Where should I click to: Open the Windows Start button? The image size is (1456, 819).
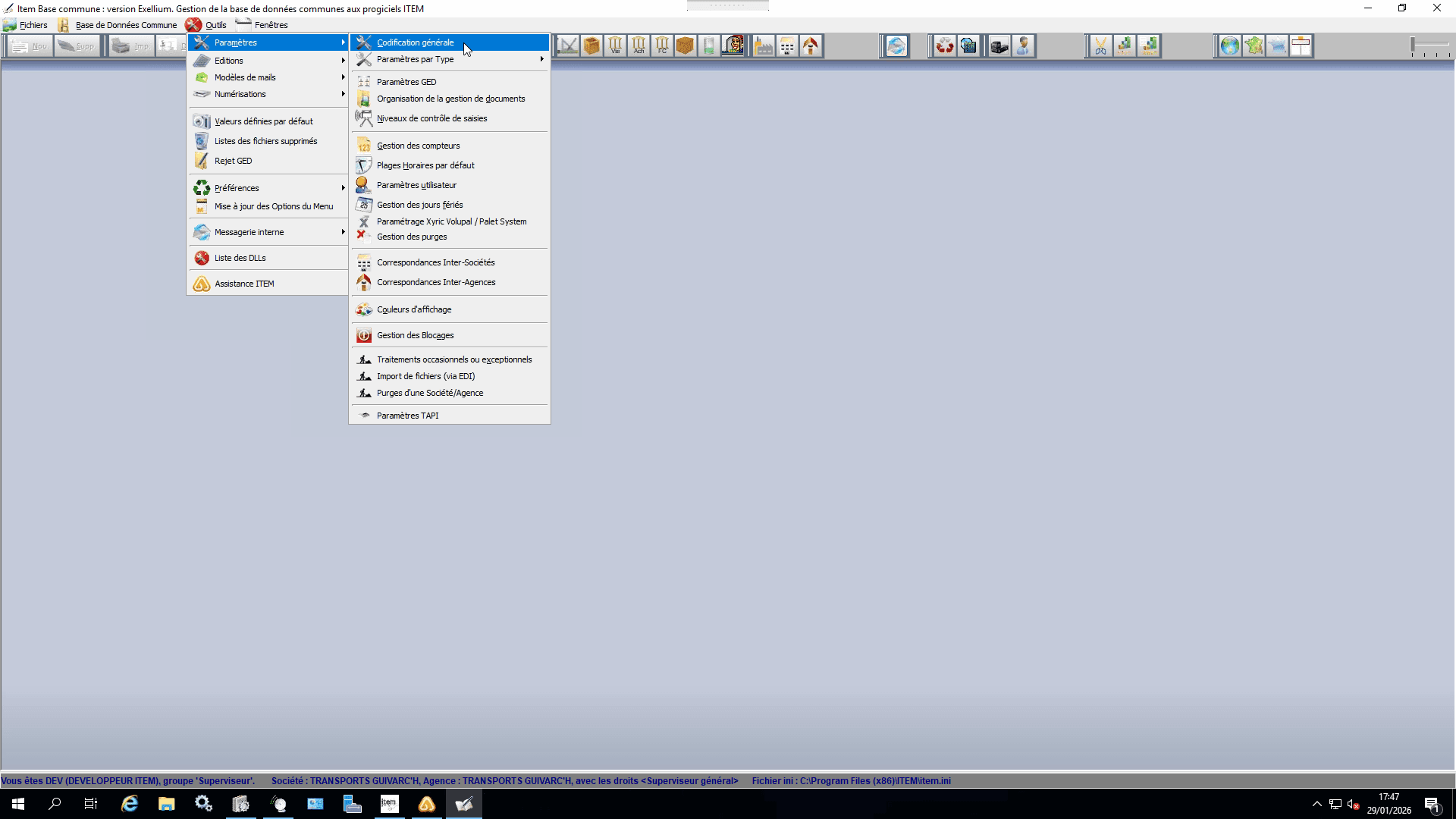[x=18, y=804]
